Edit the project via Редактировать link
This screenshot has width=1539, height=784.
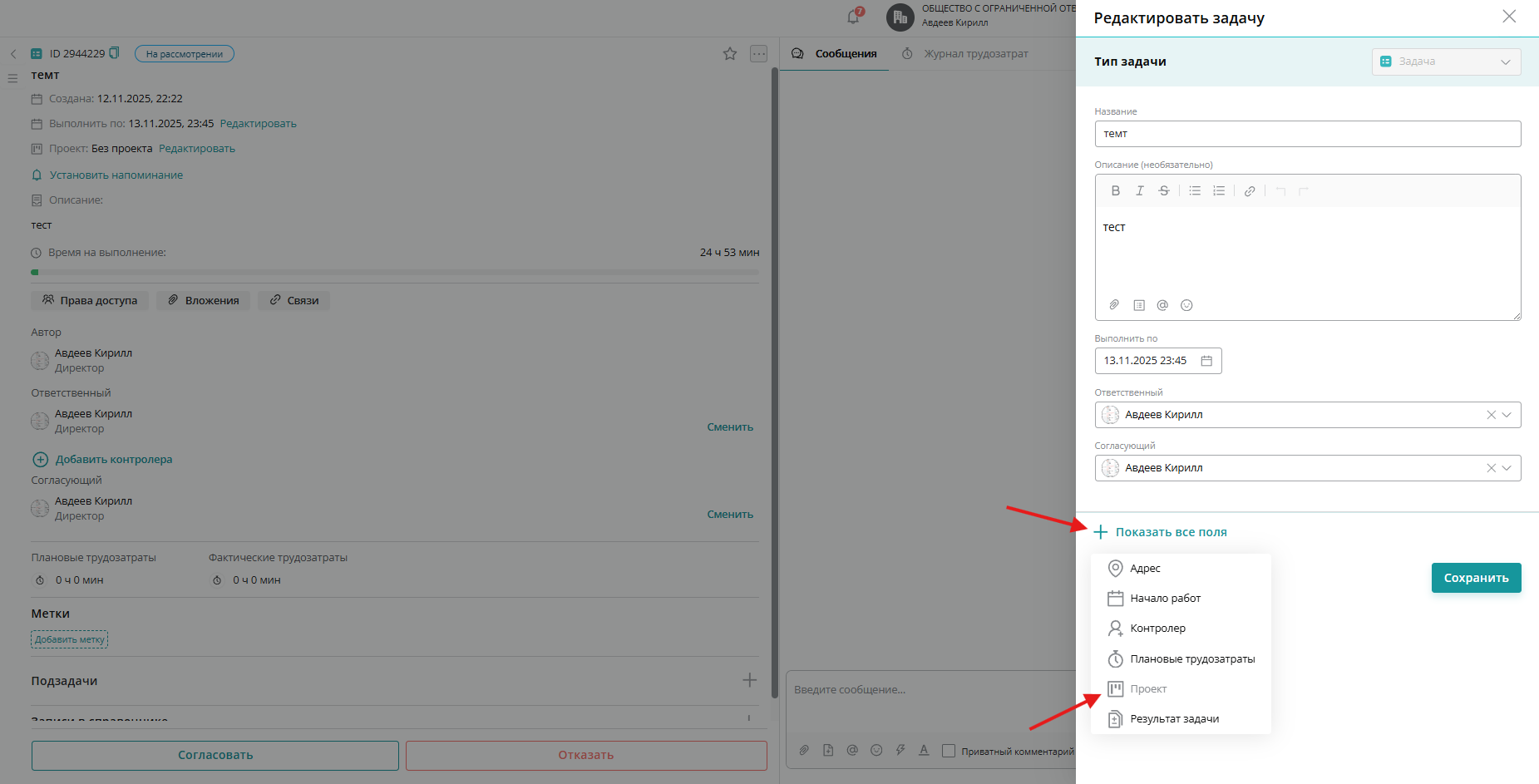pos(197,149)
